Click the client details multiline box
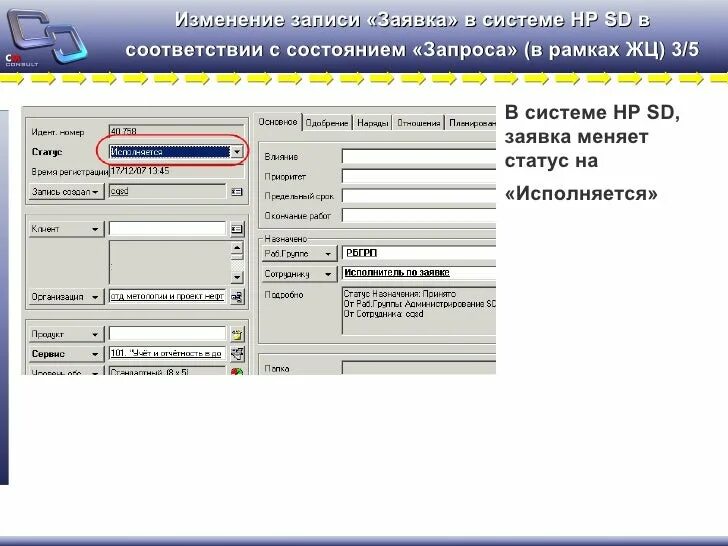This screenshot has height=546, width=728. (x=170, y=262)
